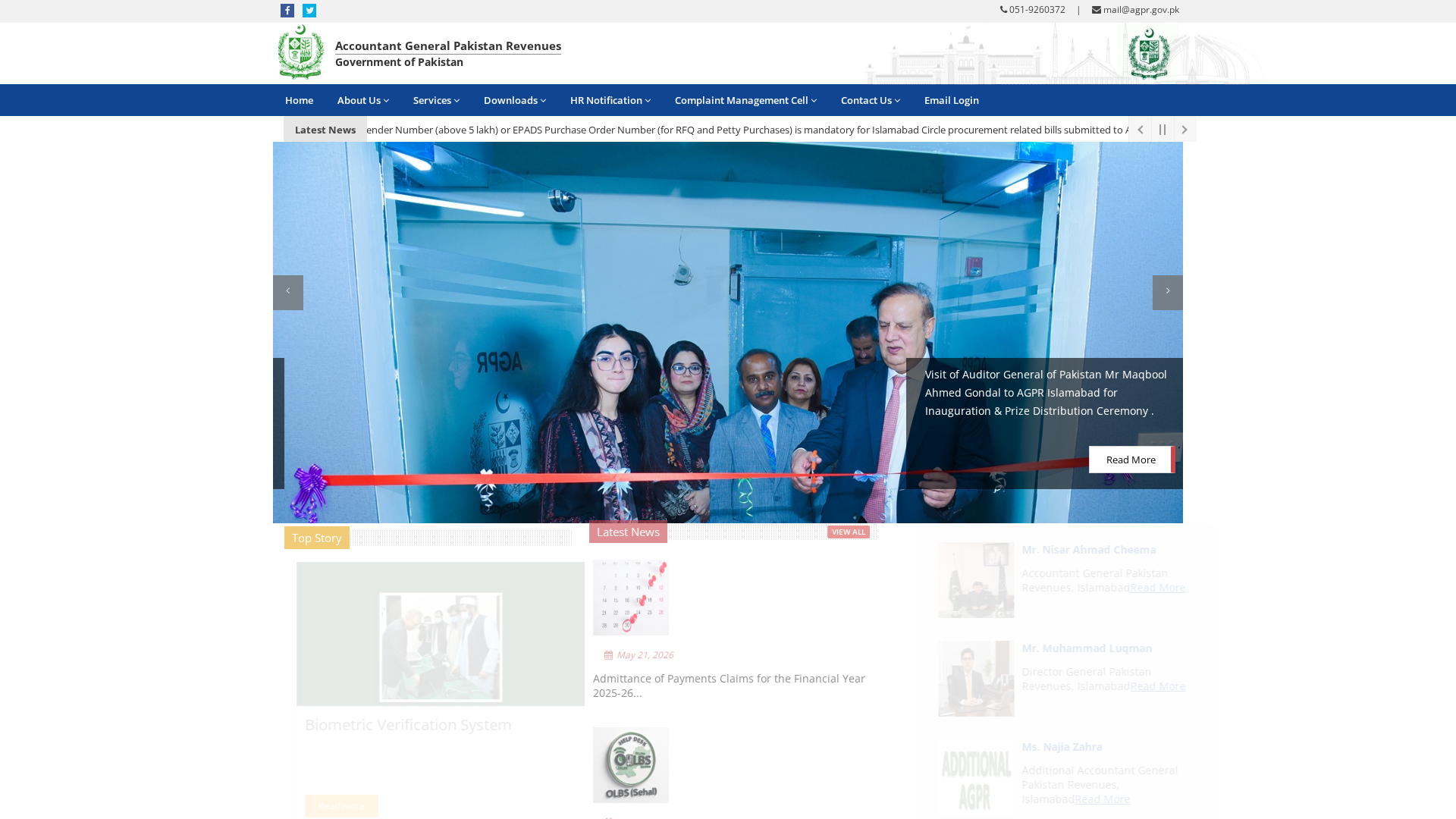Image resolution: width=1456 pixels, height=819 pixels.
Task: Click the Biometric Verification System story image
Action: 441,634
